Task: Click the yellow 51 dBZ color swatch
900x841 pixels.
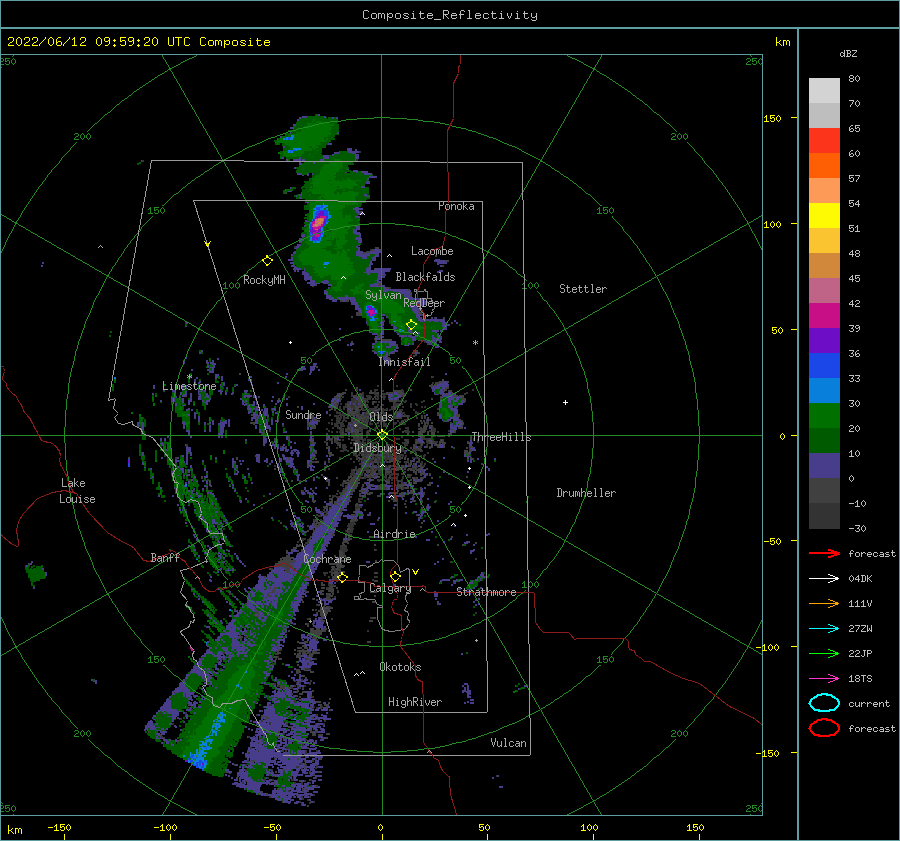Action: 824,216
